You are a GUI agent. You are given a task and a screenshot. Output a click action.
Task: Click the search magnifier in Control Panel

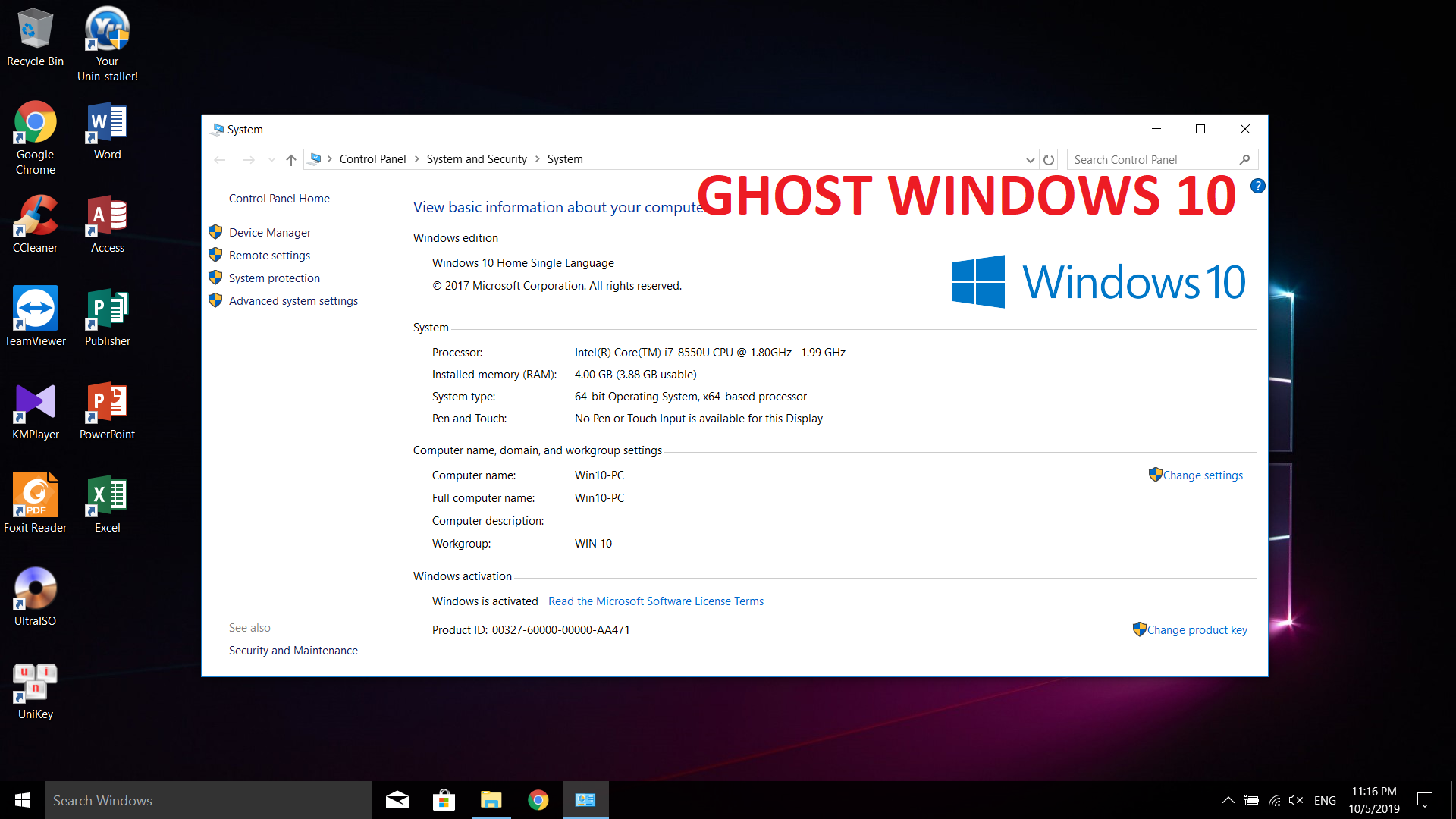point(1244,159)
